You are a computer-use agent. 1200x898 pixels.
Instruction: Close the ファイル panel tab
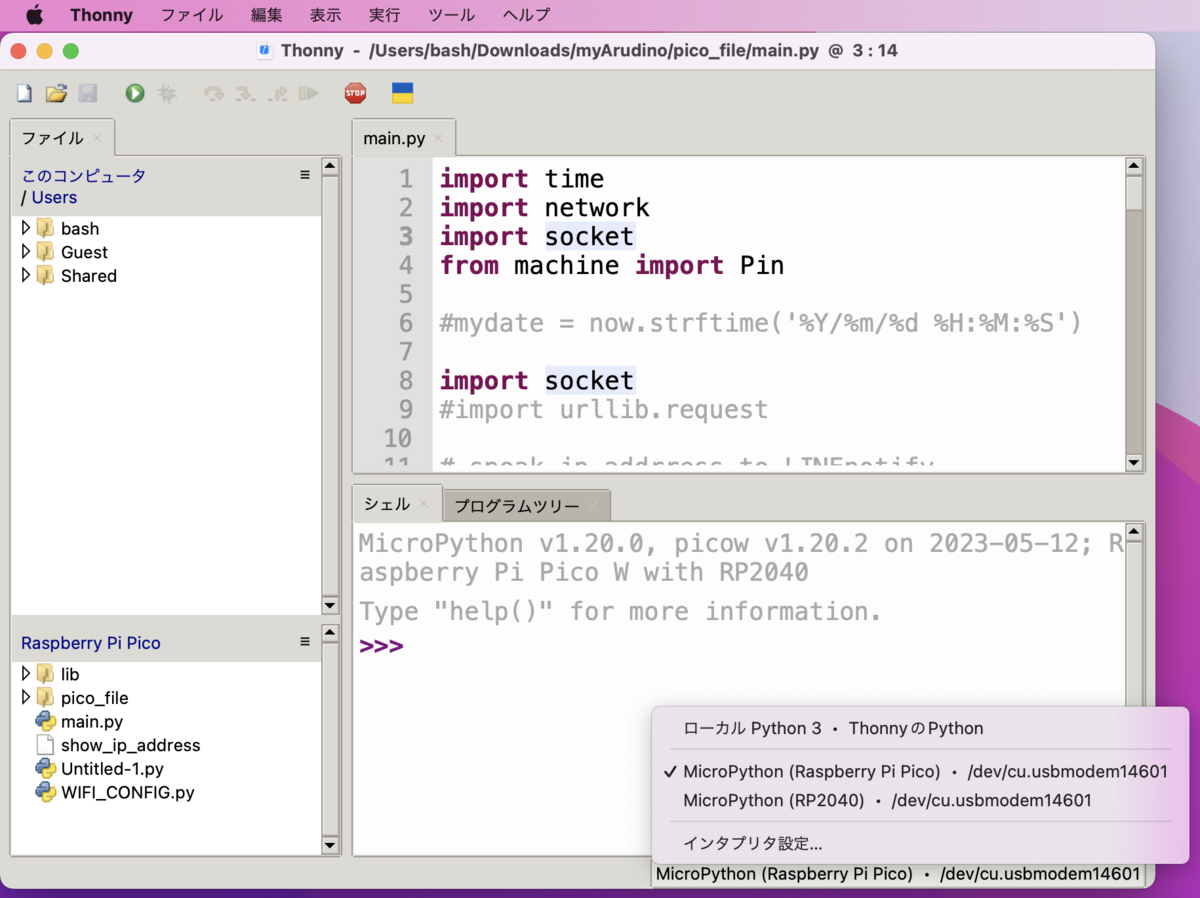tap(97, 138)
